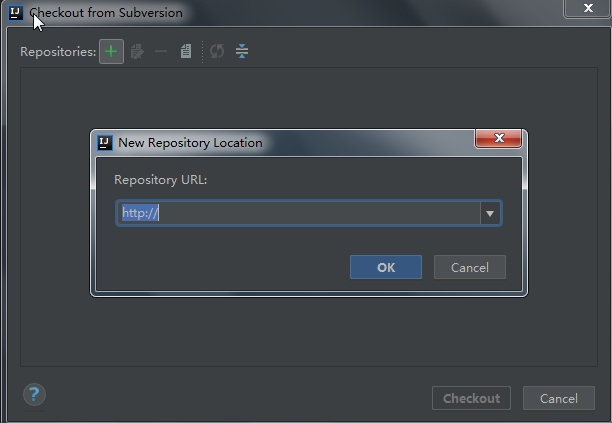Click the IntelliJ icon in Checkout from Subversion title
The width and height of the screenshot is (612, 423).
coord(16,13)
